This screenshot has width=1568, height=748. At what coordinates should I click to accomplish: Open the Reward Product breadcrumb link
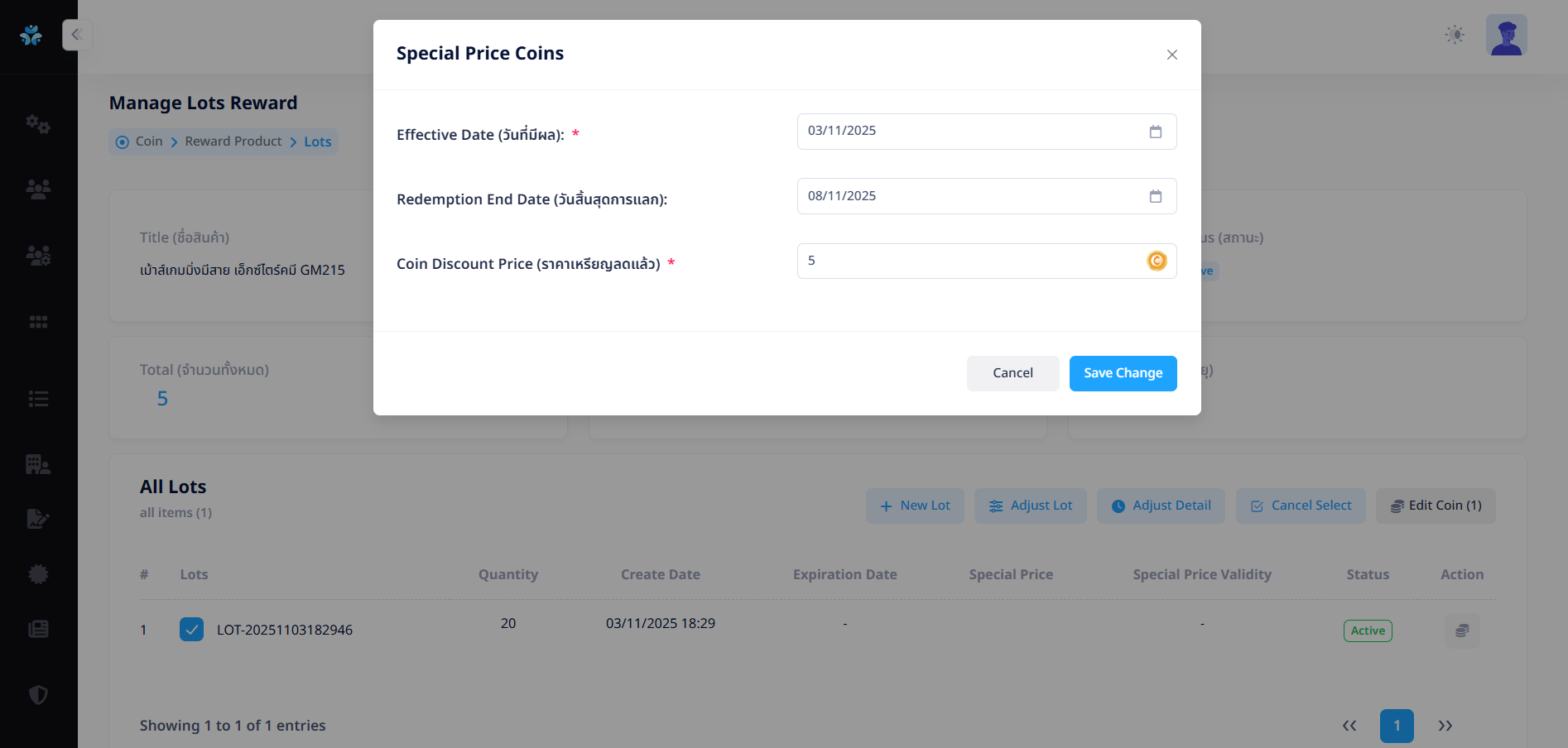[233, 141]
